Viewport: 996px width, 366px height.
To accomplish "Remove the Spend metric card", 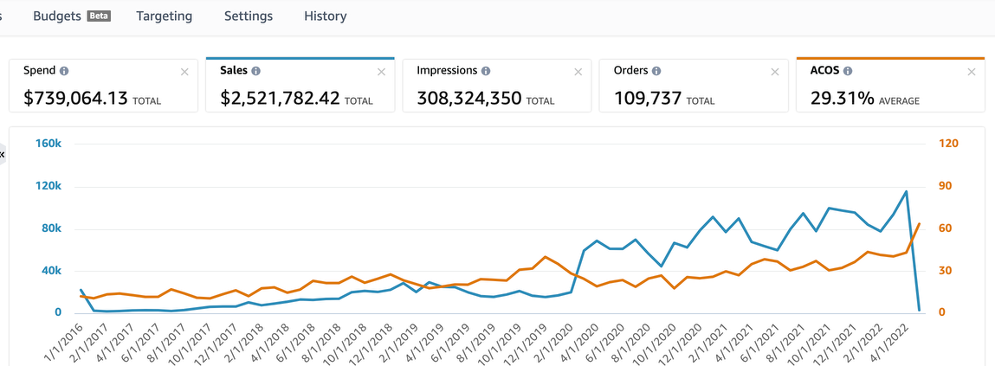I will pos(185,72).
